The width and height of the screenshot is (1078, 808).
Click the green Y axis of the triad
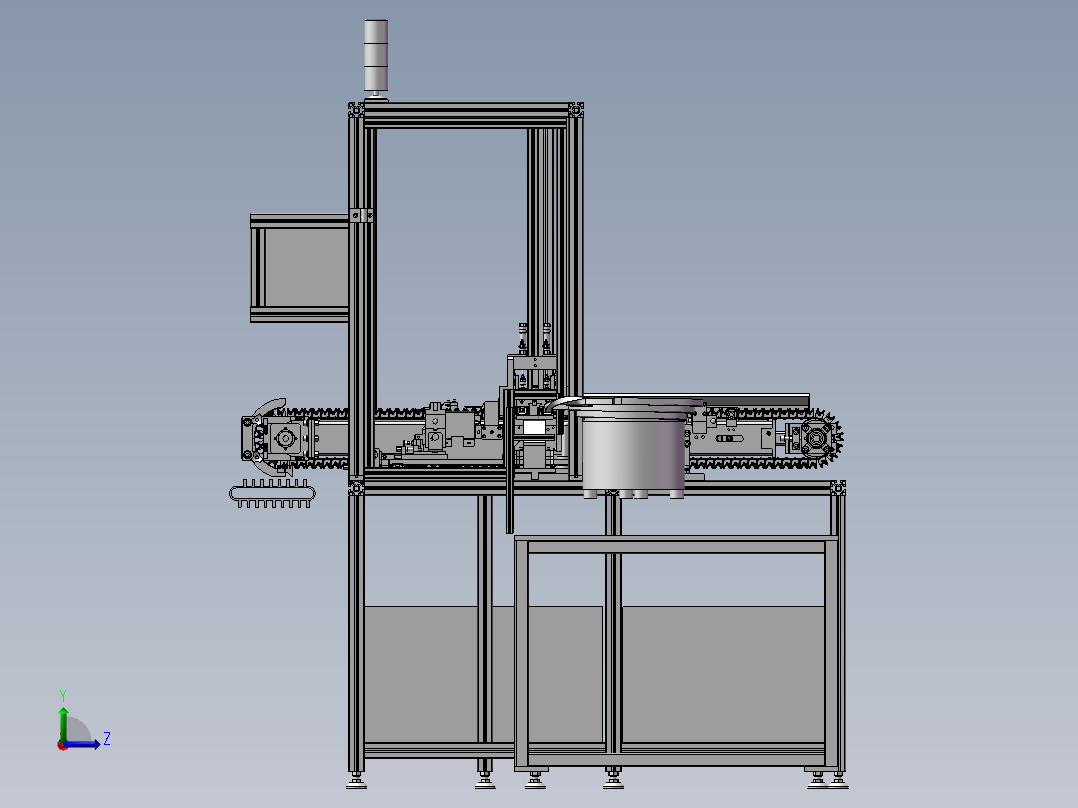pyautogui.click(x=63, y=723)
